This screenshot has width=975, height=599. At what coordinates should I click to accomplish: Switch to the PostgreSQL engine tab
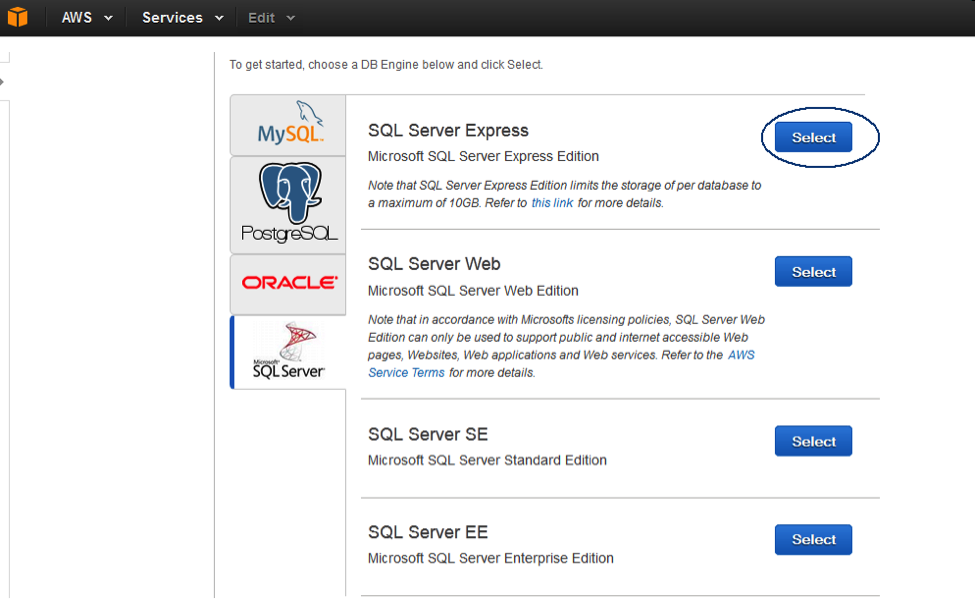pos(288,205)
